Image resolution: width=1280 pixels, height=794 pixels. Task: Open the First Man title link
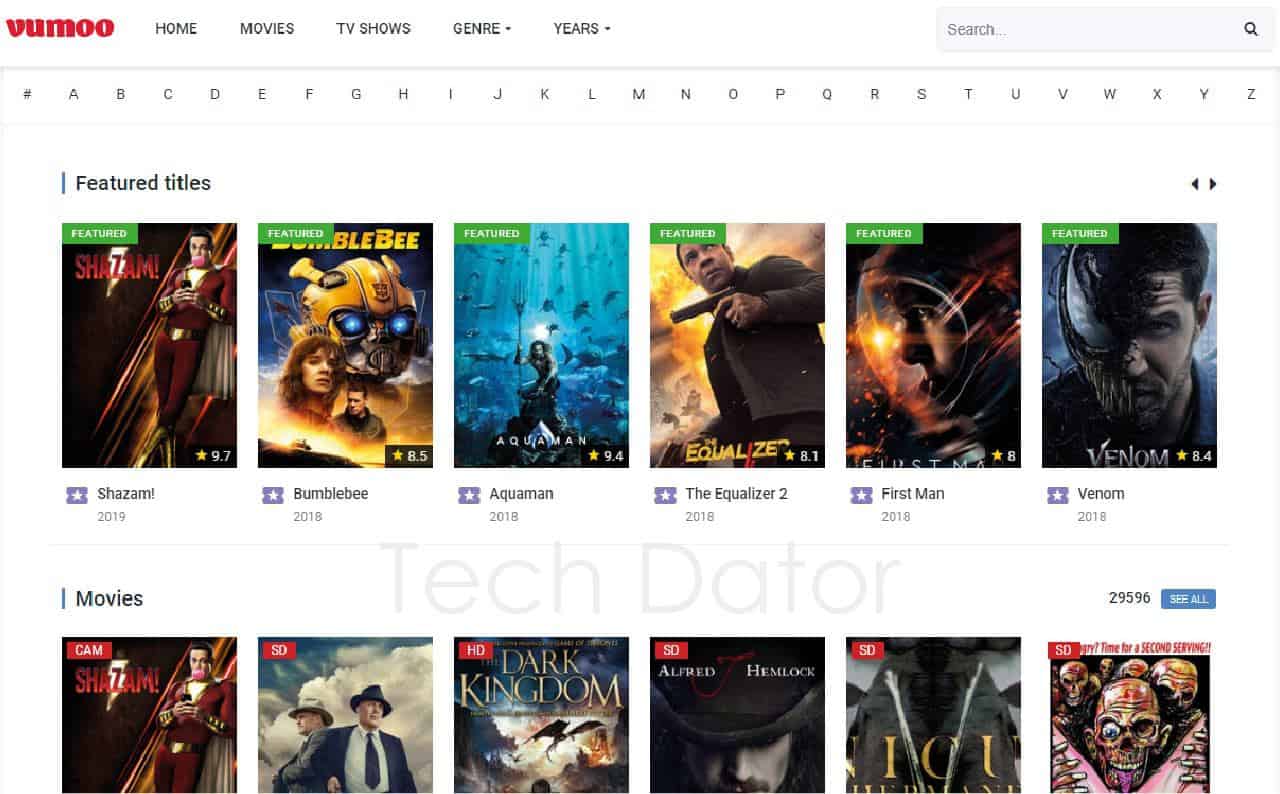(913, 494)
